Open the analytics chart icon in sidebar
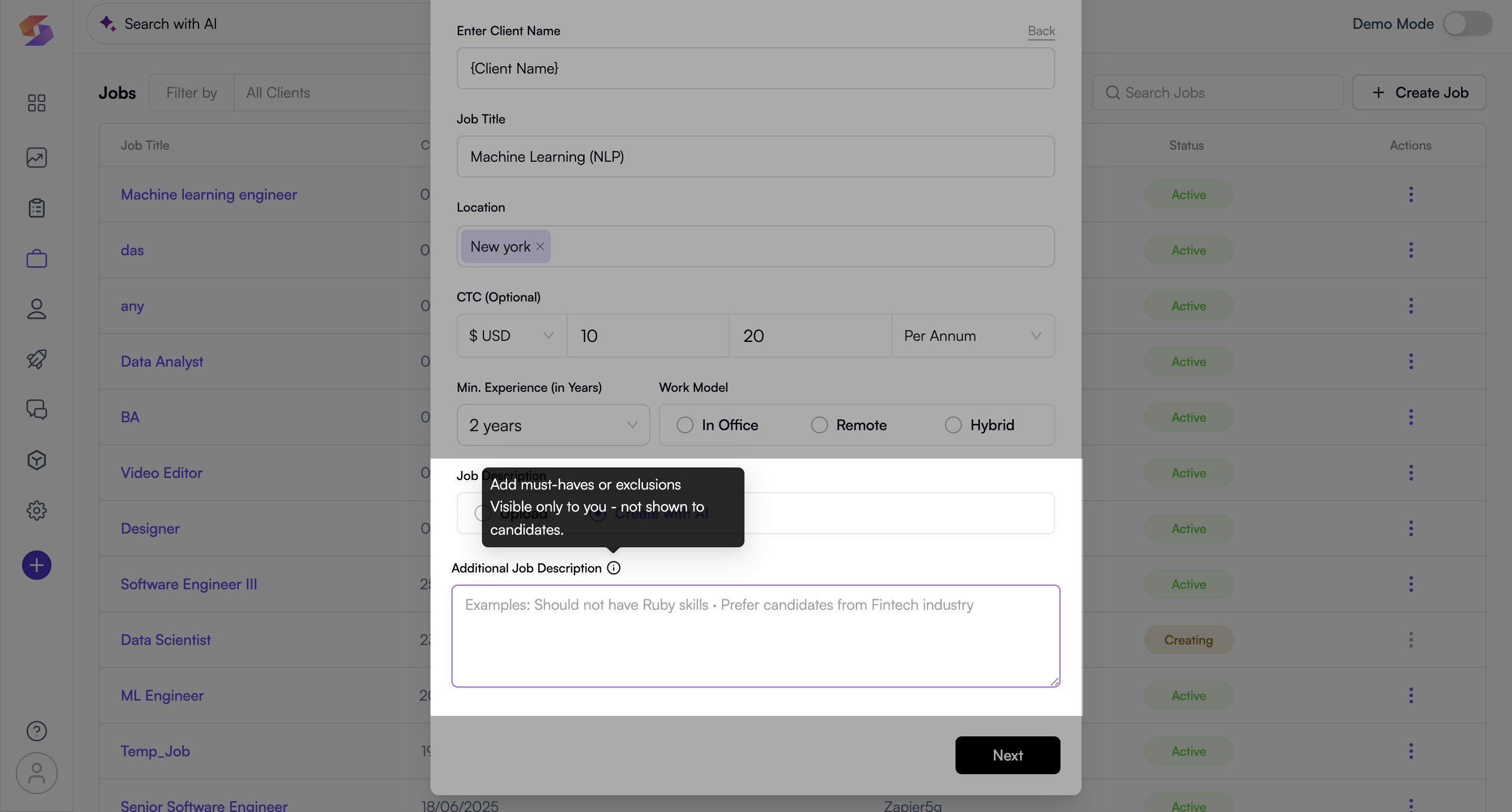The width and height of the screenshot is (1512, 812). (x=36, y=157)
